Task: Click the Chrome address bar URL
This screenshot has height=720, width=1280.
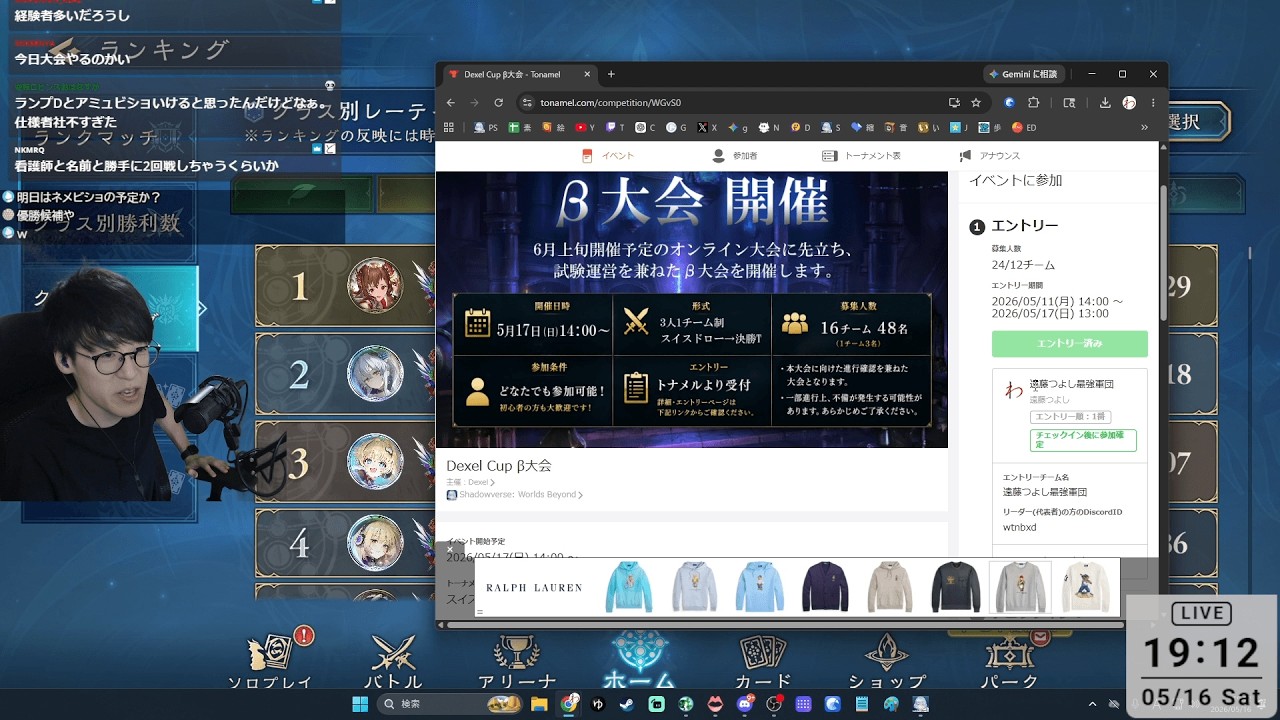Action: (x=611, y=102)
